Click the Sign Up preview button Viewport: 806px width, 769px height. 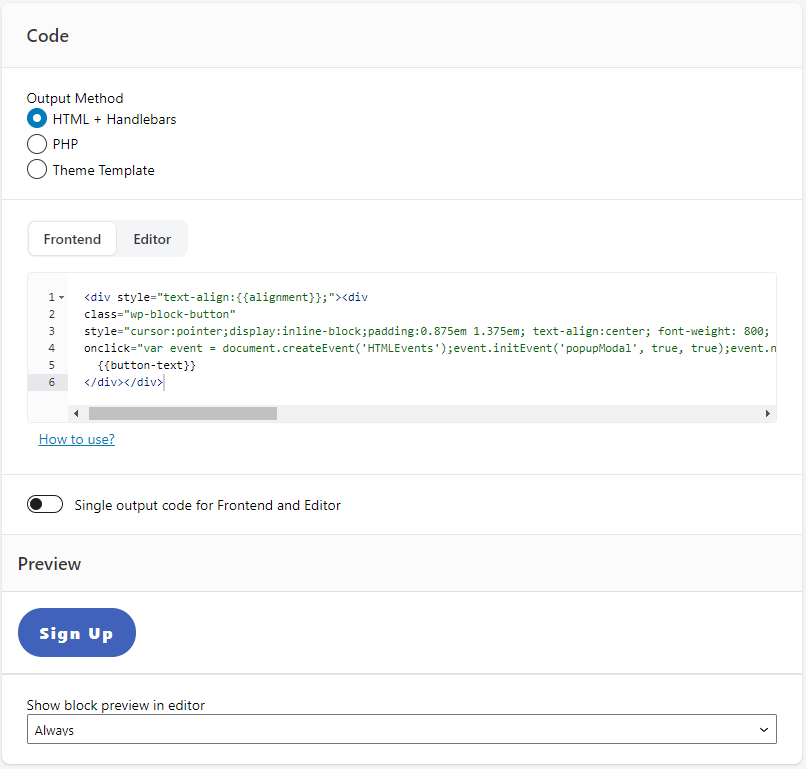(x=77, y=632)
